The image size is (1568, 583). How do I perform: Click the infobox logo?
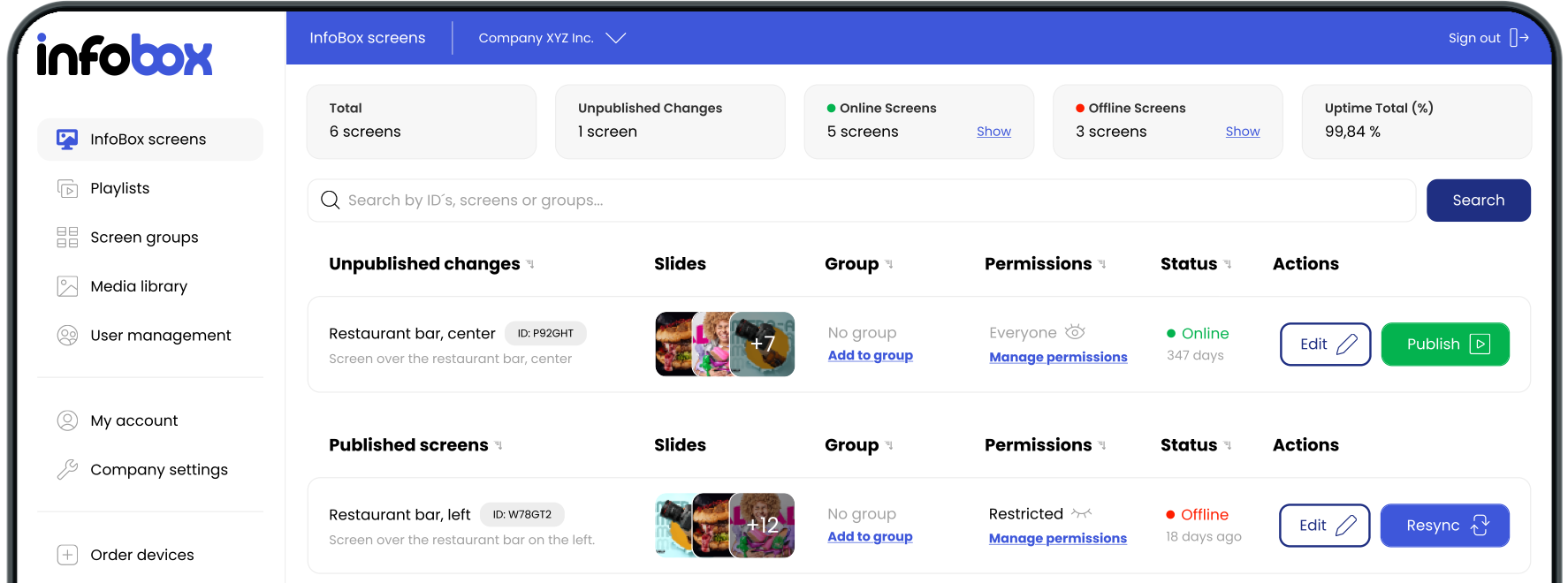125,56
